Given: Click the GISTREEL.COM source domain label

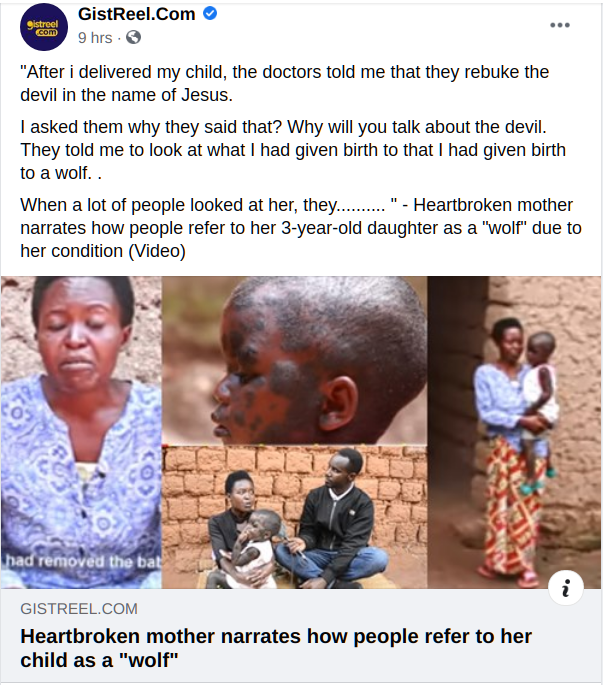Looking at the screenshot, I should [79, 609].
